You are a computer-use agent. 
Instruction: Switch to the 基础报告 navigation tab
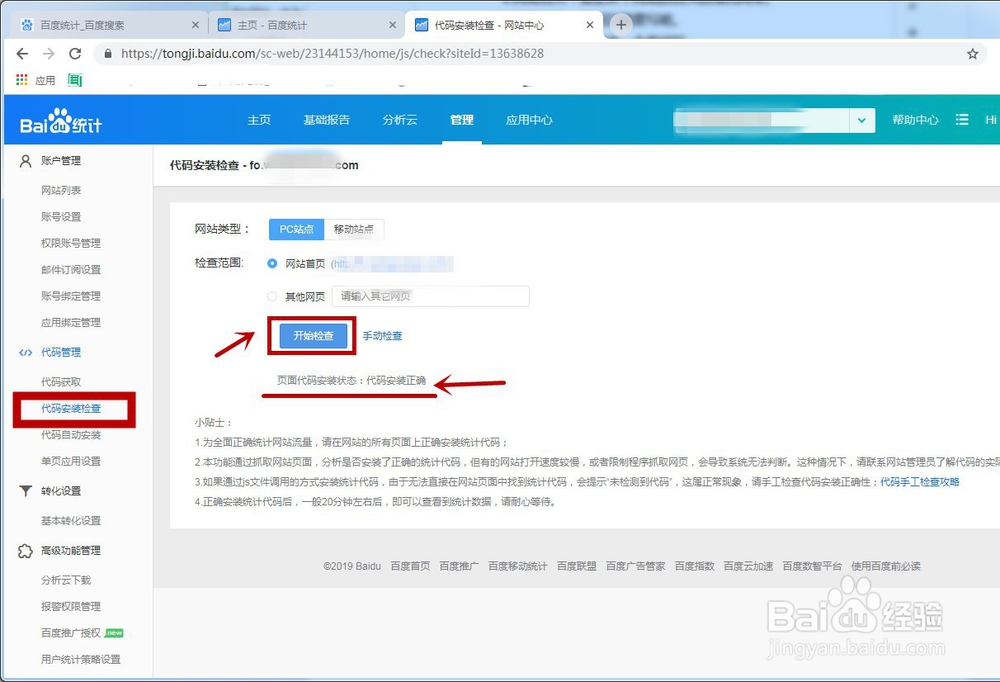(x=329, y=119)
